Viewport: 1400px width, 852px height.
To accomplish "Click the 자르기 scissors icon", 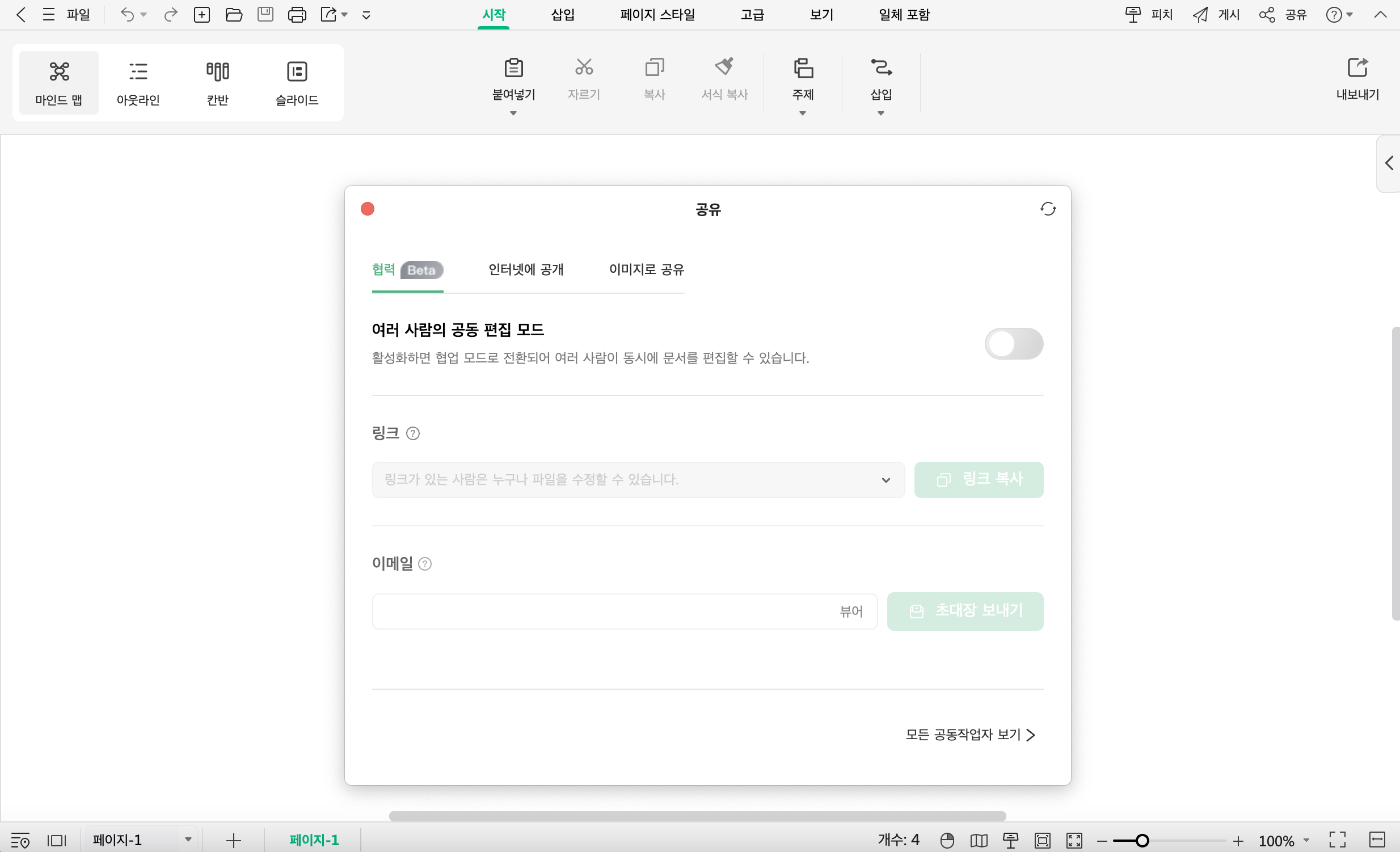I will pos(584,68).
